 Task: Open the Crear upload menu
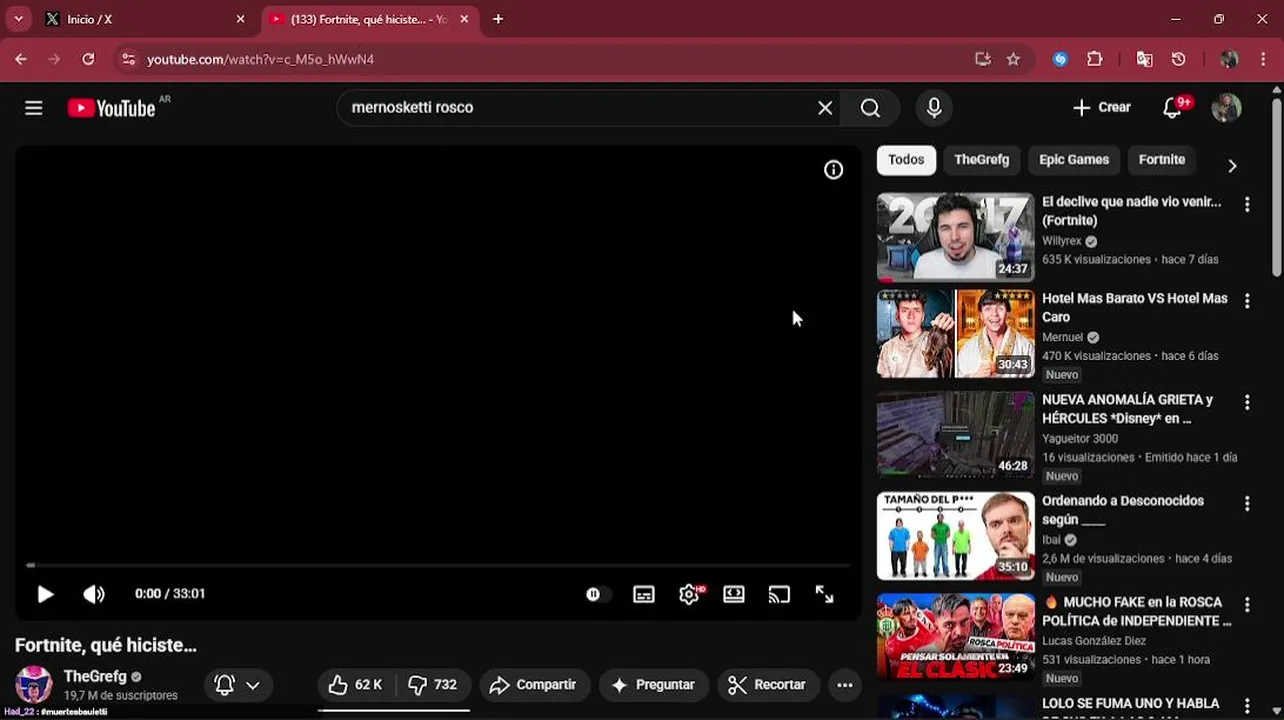point(1101,108)
